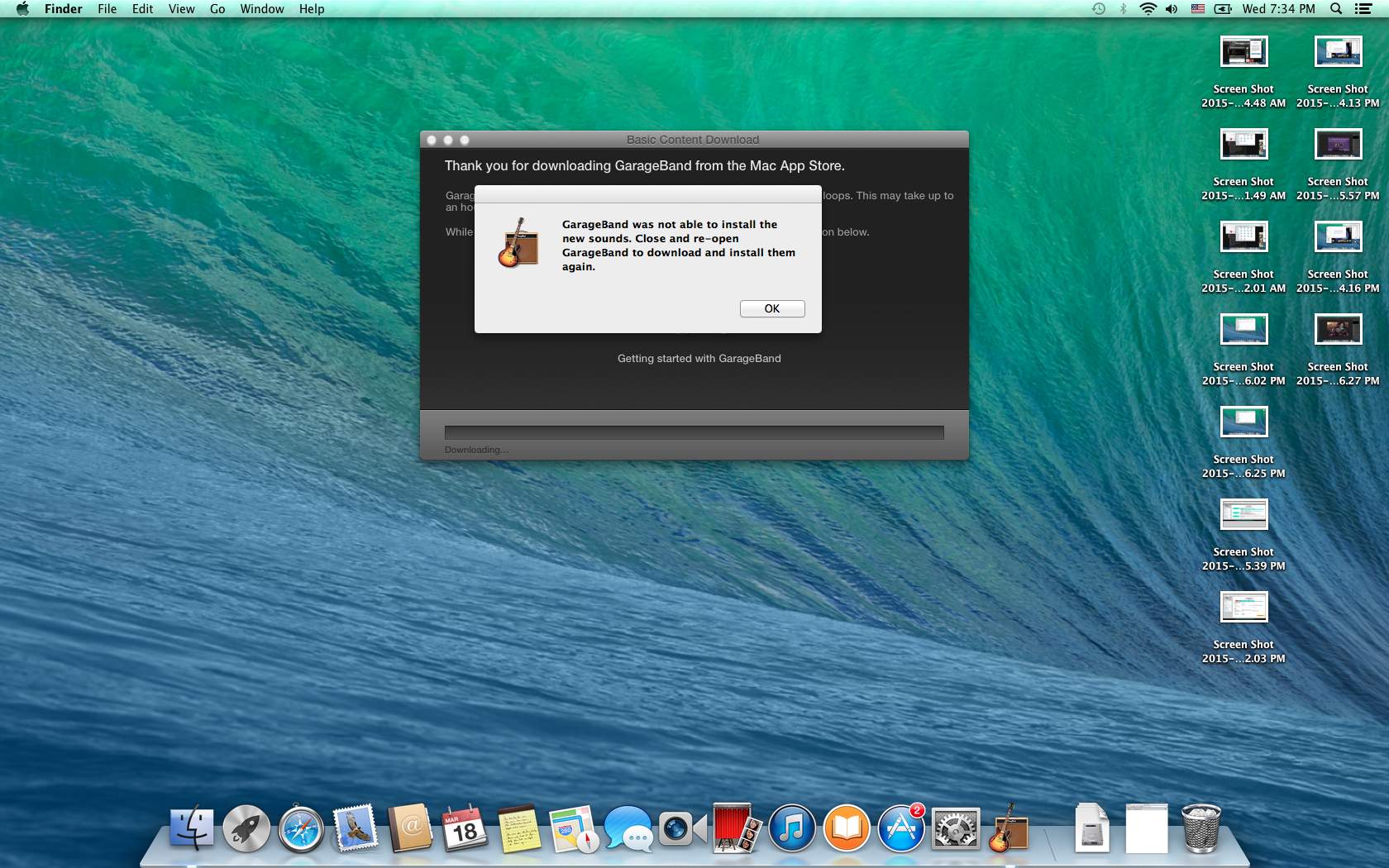Open the Trash in the Dock
1389x868 pixels.
[x=1200, y=828]
